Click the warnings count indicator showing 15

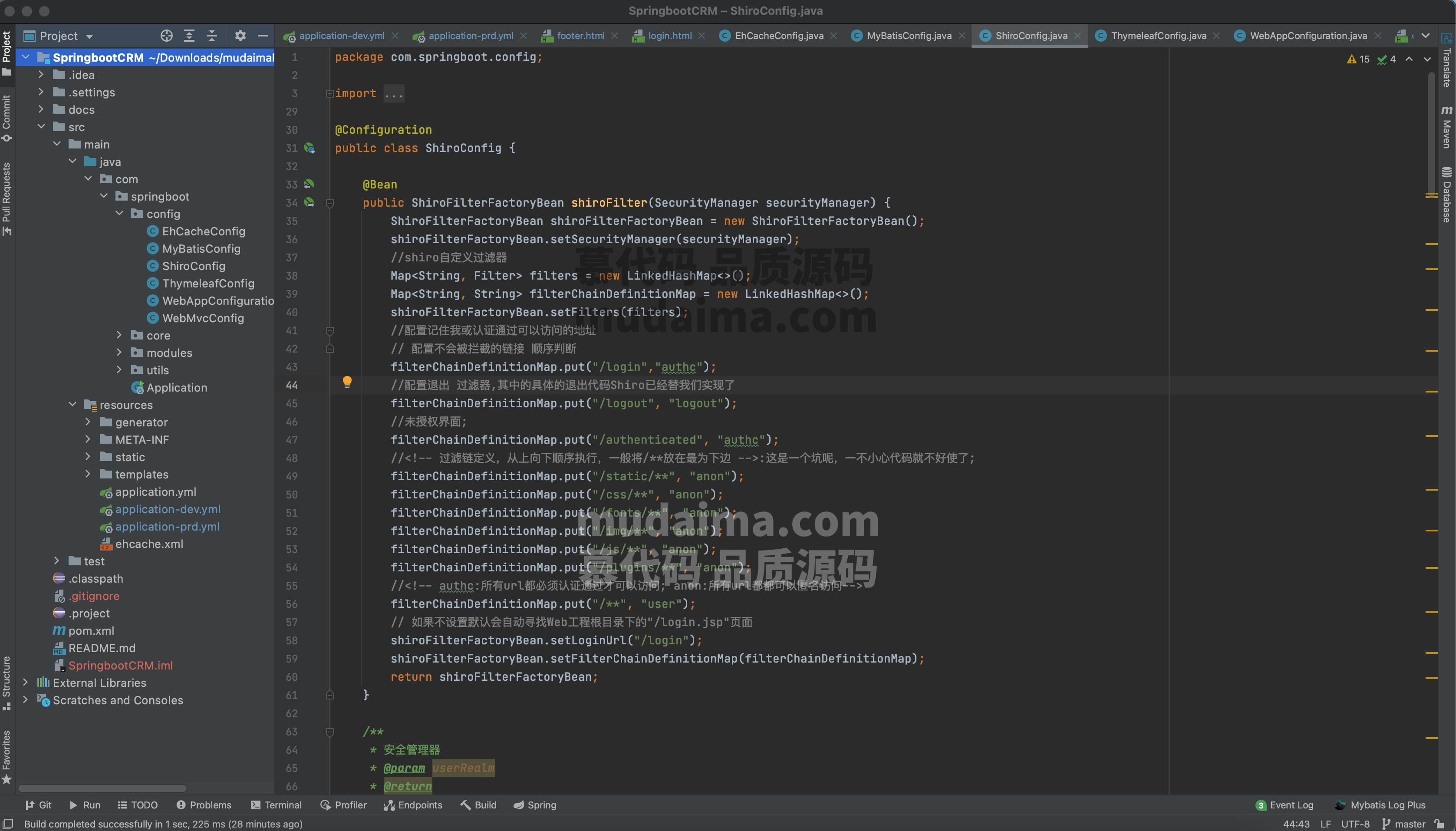pos(1358,59)
